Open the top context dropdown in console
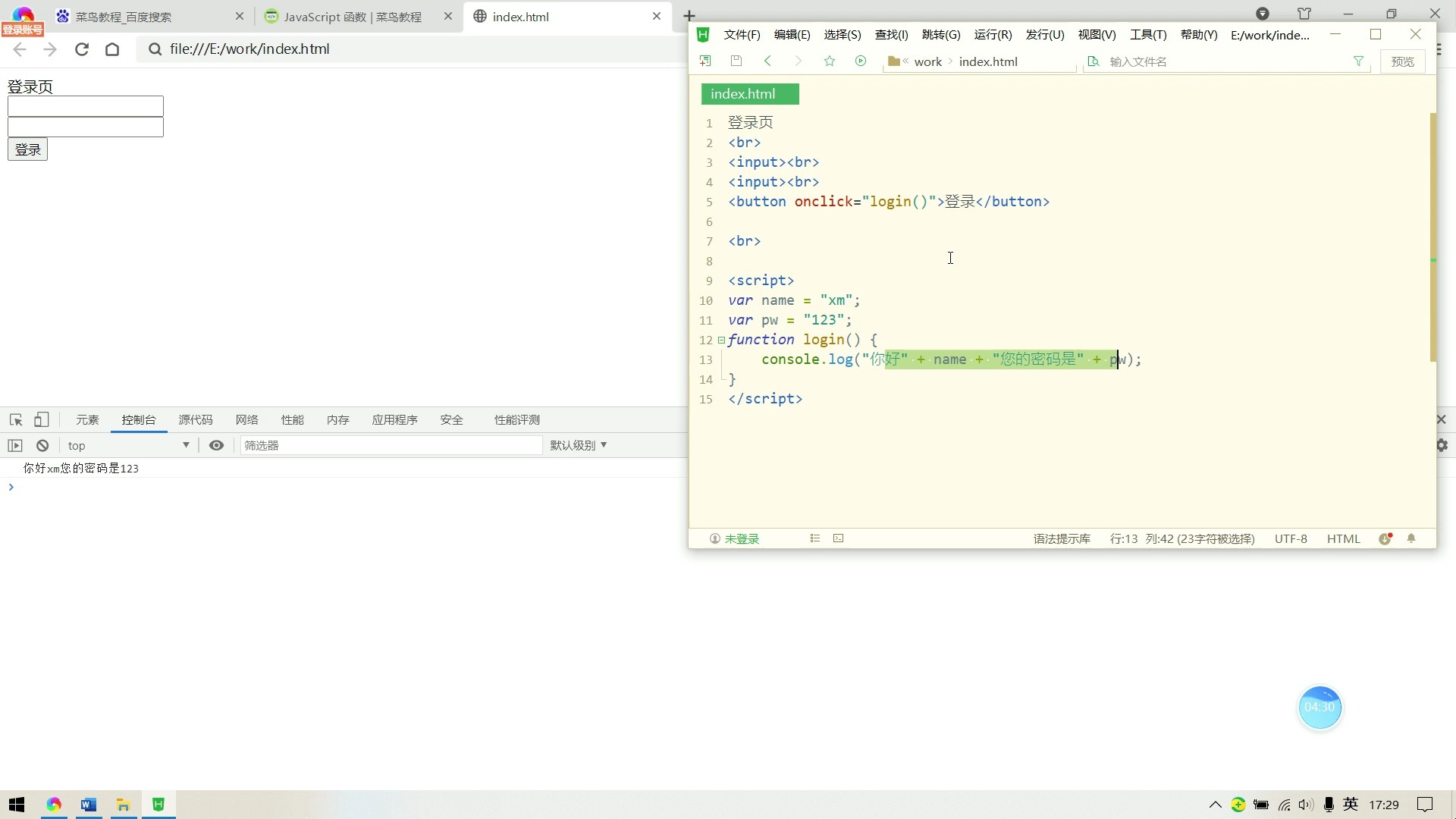 tap(127, 446)
